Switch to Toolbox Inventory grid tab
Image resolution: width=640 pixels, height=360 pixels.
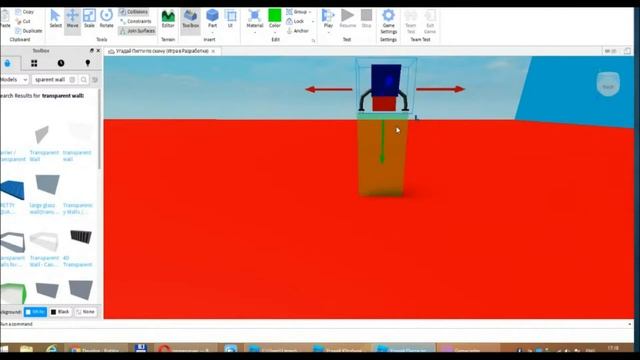coord(34,63)
